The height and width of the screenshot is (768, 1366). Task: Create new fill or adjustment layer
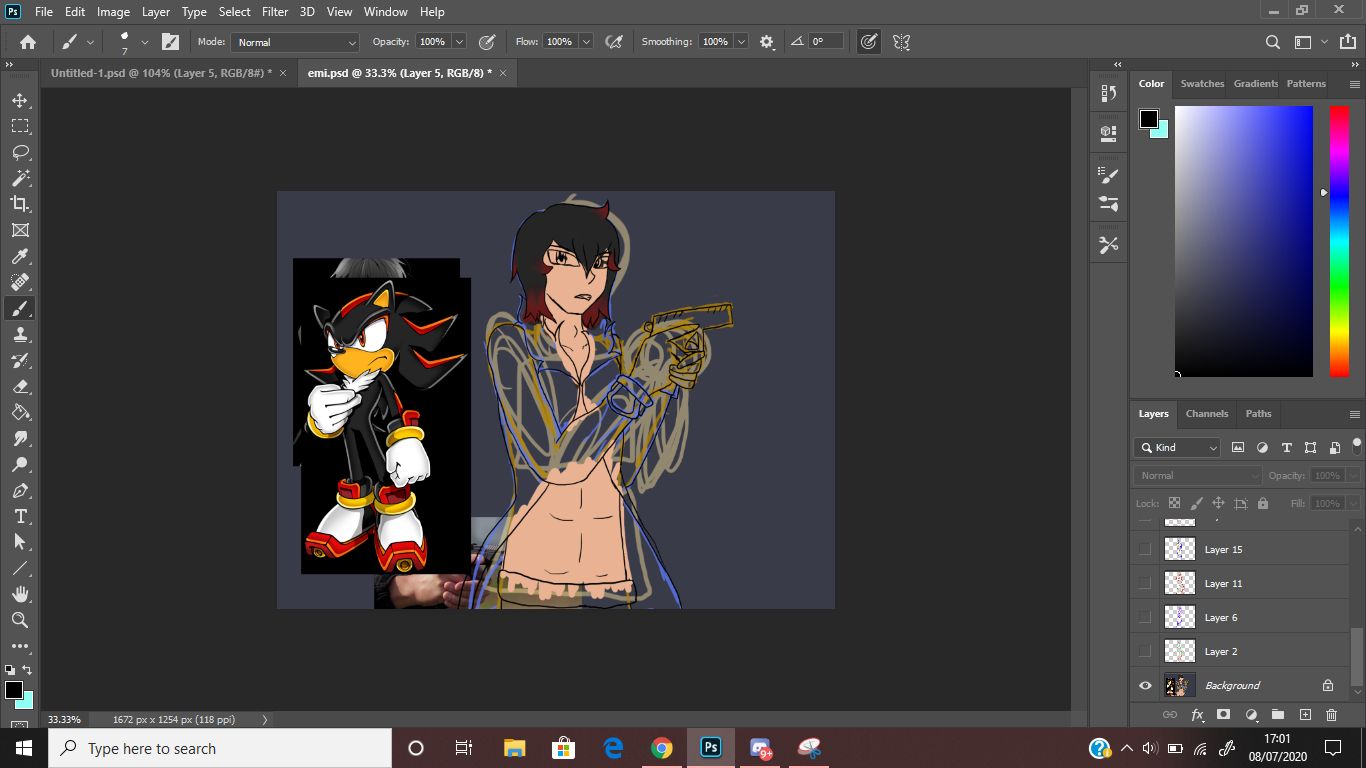coord(1251,715)
